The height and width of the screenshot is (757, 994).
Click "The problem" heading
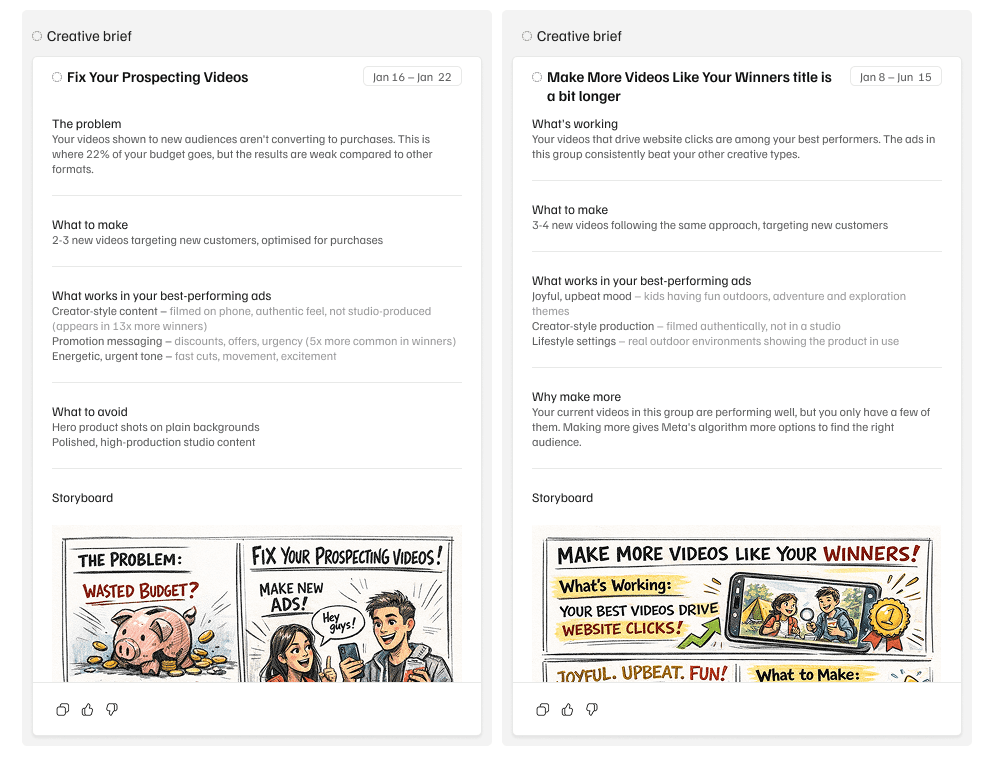pyautogui.click(x=86, y=124)
